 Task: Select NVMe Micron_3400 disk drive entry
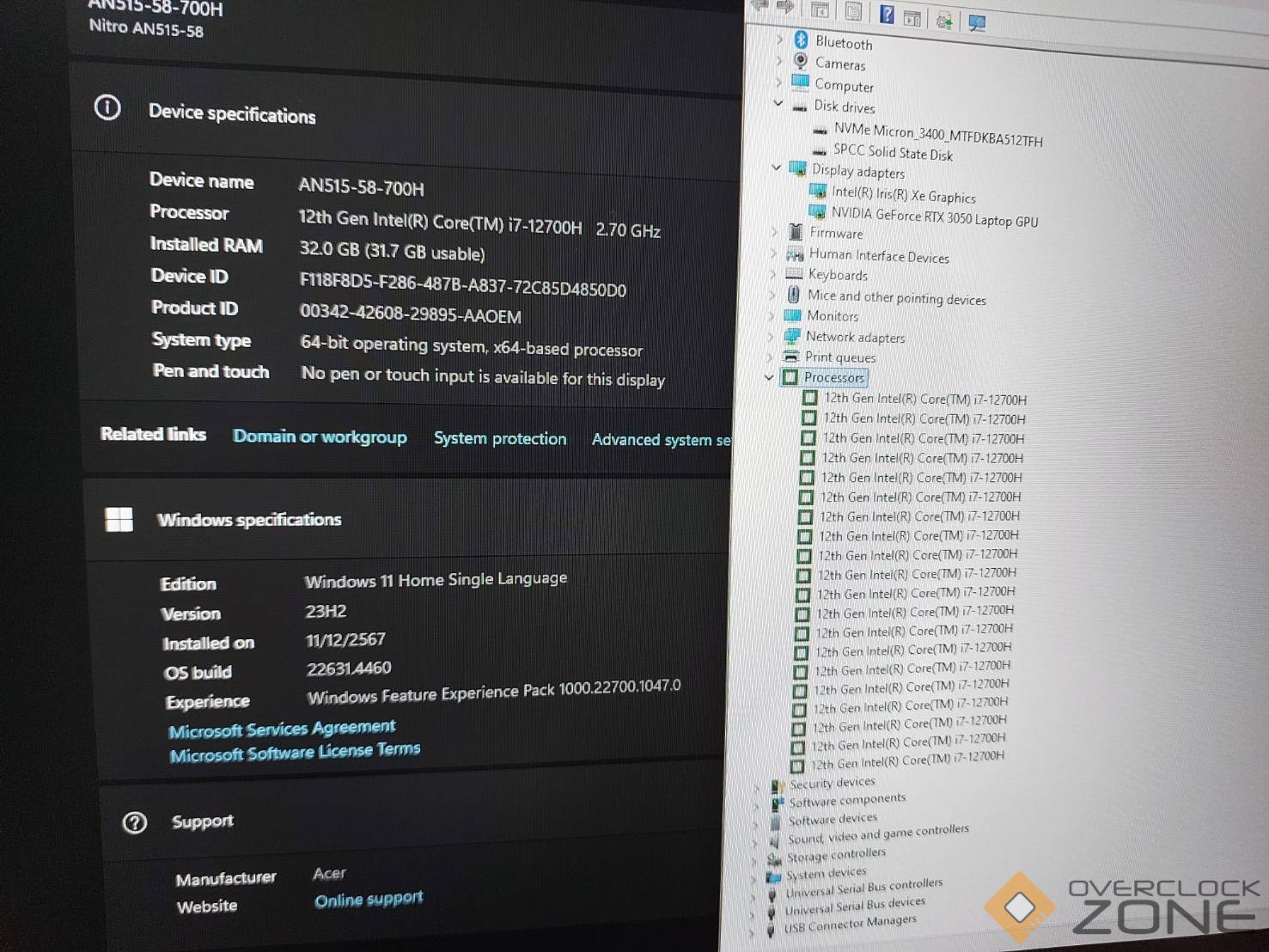click(x=937, y=134)
